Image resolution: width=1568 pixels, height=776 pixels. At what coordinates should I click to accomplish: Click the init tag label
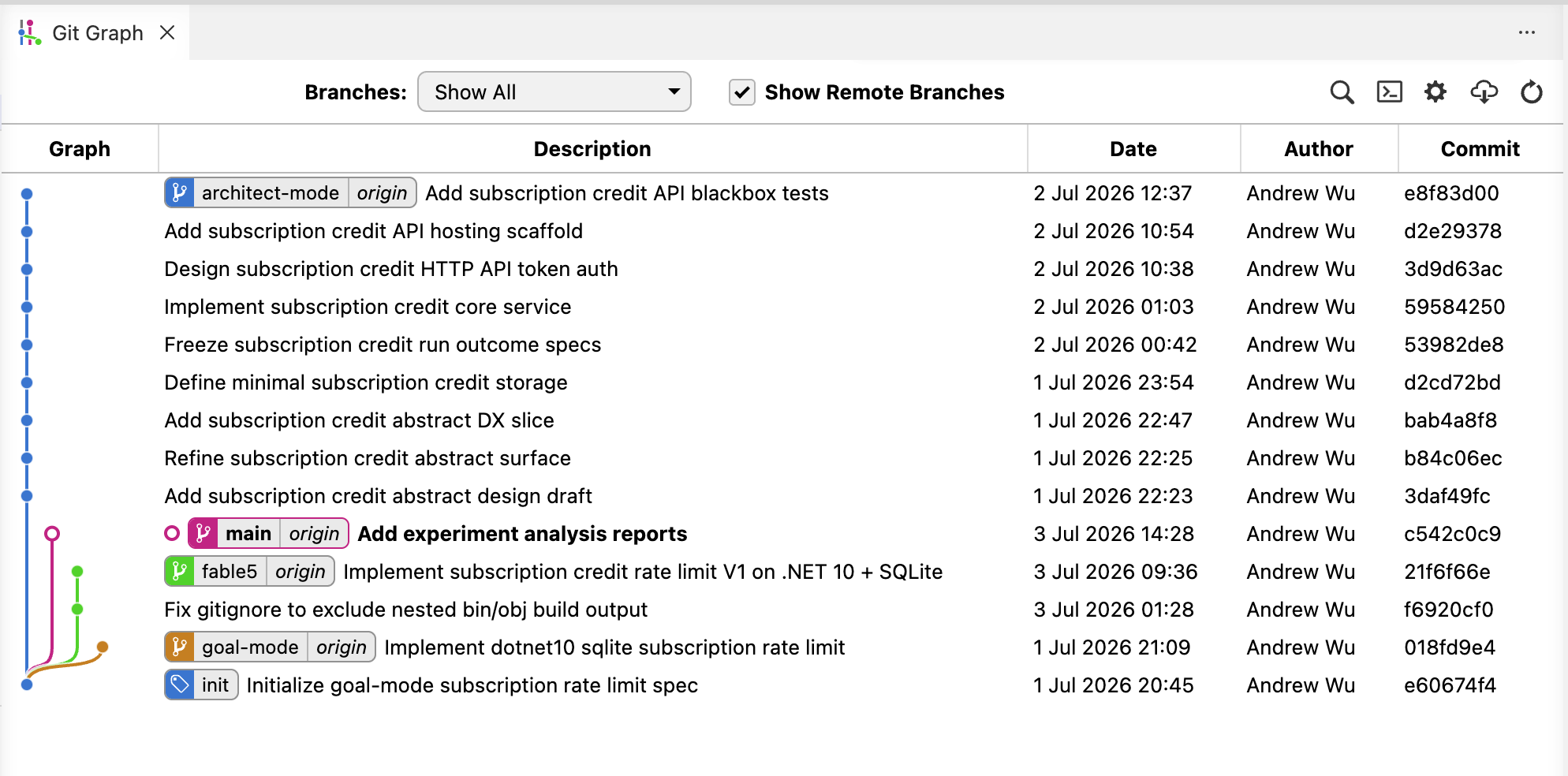tap(215, 685)
